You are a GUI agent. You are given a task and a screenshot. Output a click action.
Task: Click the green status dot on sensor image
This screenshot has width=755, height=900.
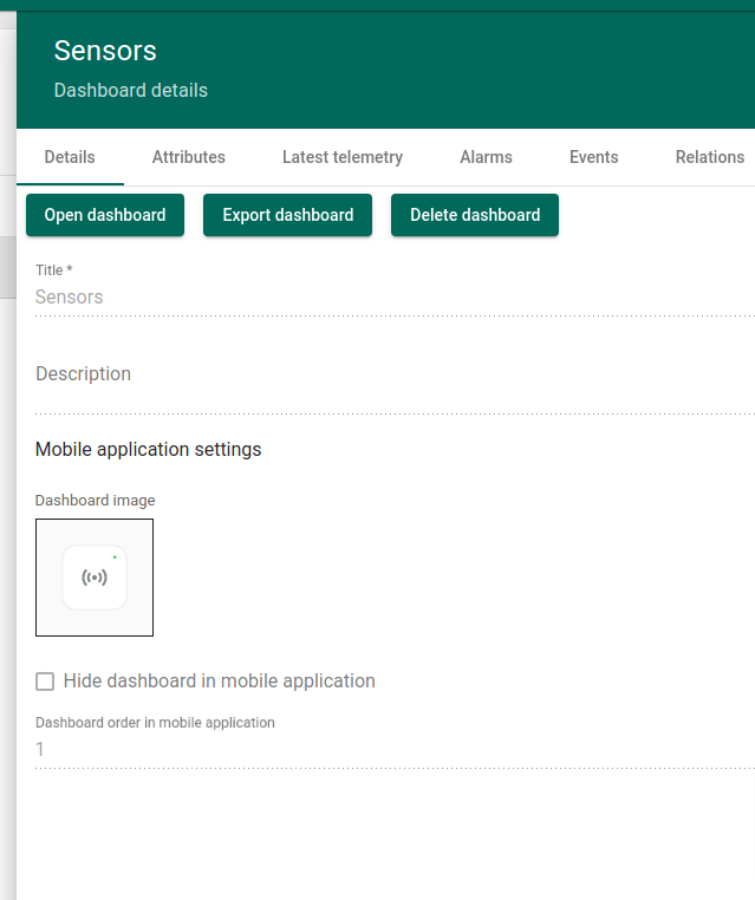click(115, 557)
